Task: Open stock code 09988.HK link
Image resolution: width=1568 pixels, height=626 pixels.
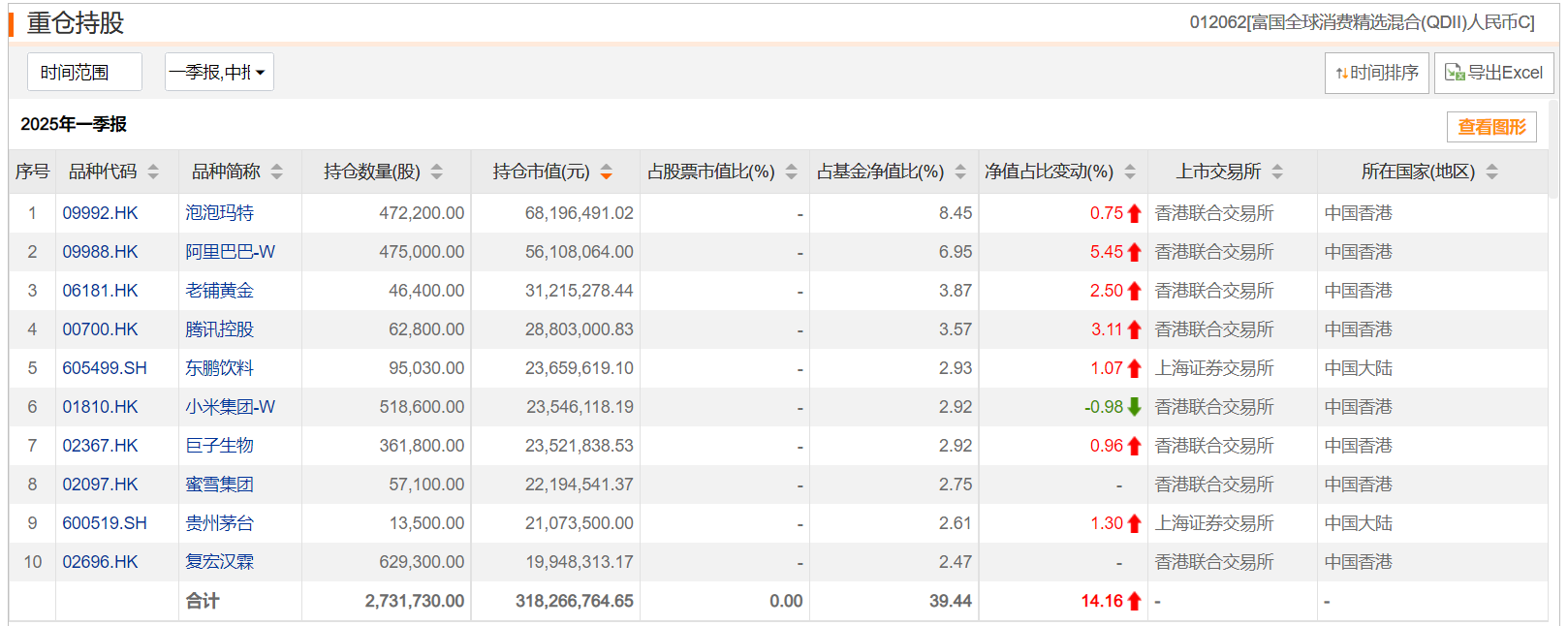Action: click(100, 252)
